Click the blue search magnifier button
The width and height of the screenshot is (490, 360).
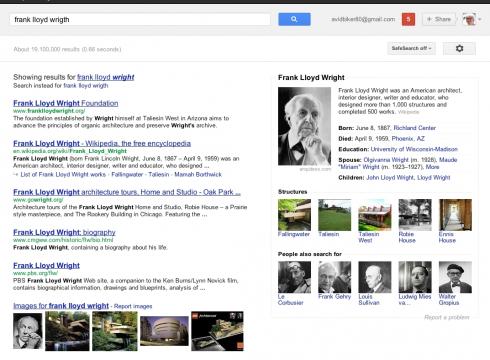[x=294, y=19]
